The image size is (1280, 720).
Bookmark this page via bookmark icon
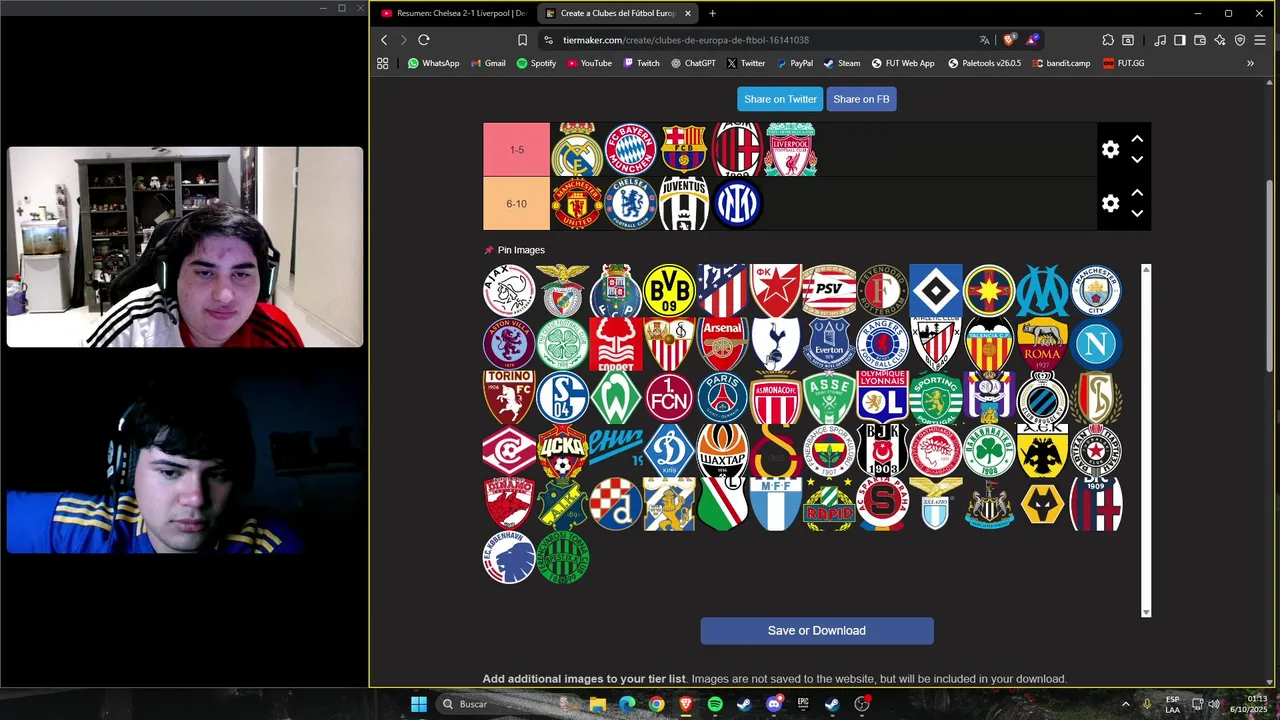click(522, 40)
